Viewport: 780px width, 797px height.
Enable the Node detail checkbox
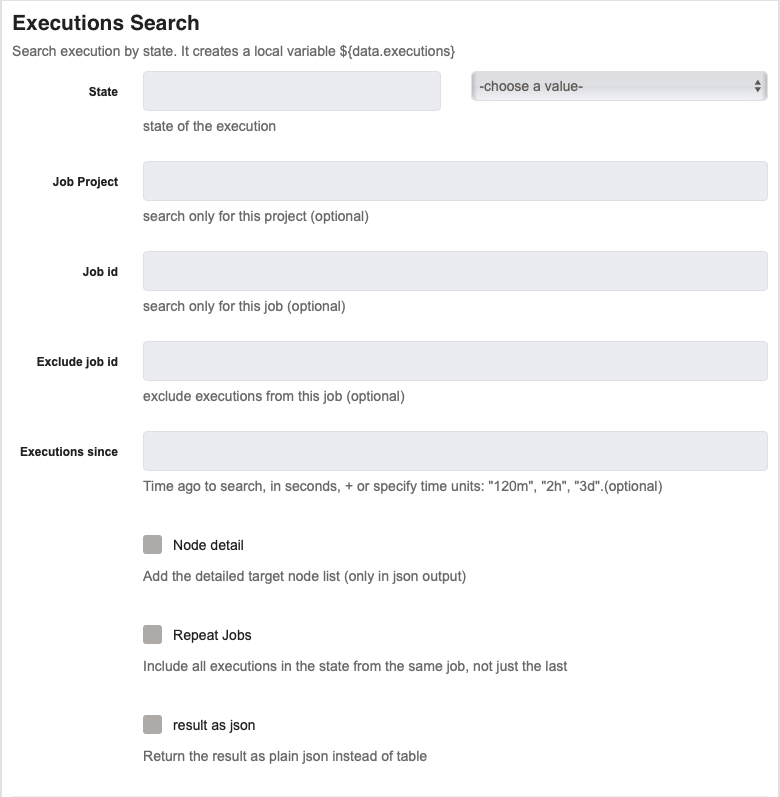point(152,544)
